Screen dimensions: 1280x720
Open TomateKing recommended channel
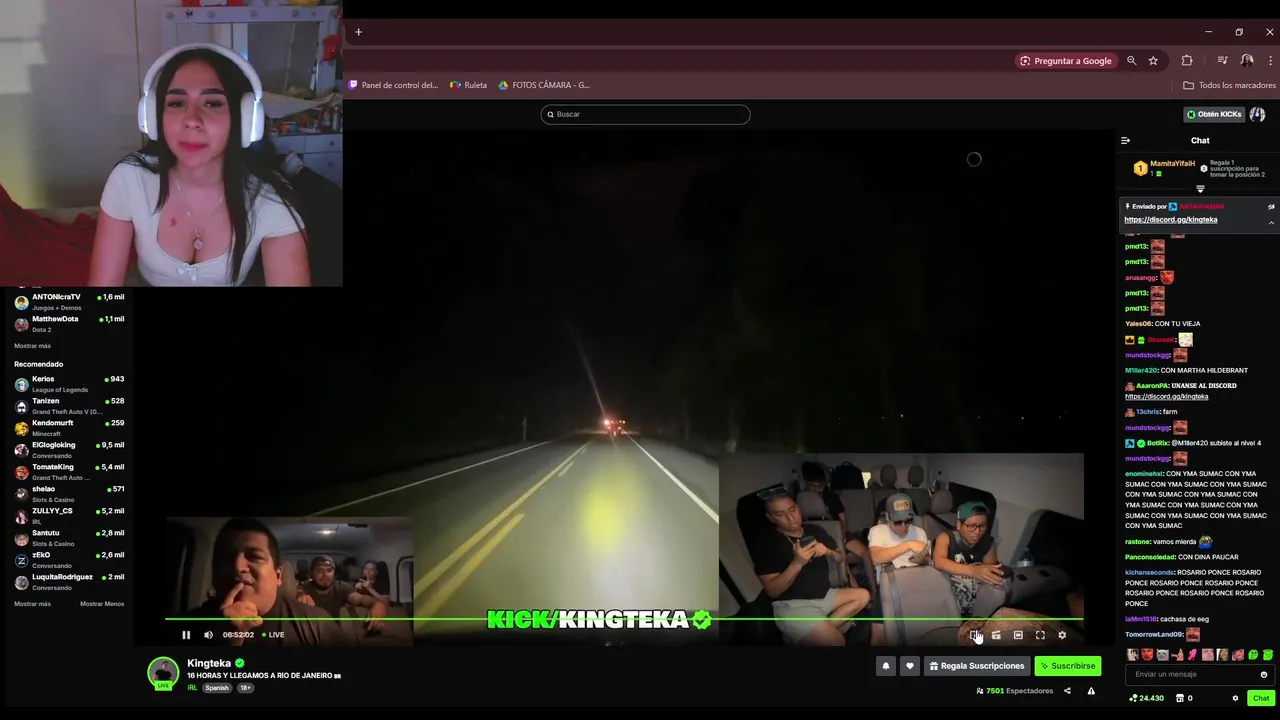click(x=69, y=472)
